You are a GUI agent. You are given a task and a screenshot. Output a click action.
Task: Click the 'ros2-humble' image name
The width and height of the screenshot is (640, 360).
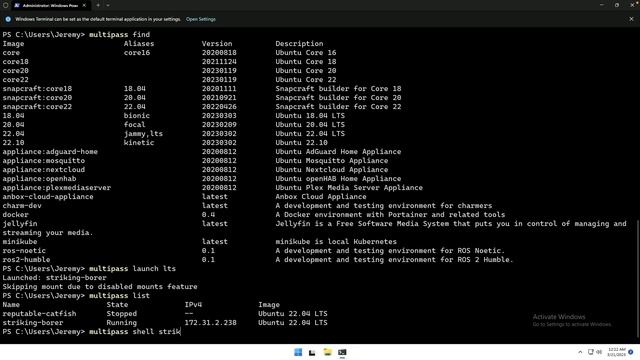[27, 260]
